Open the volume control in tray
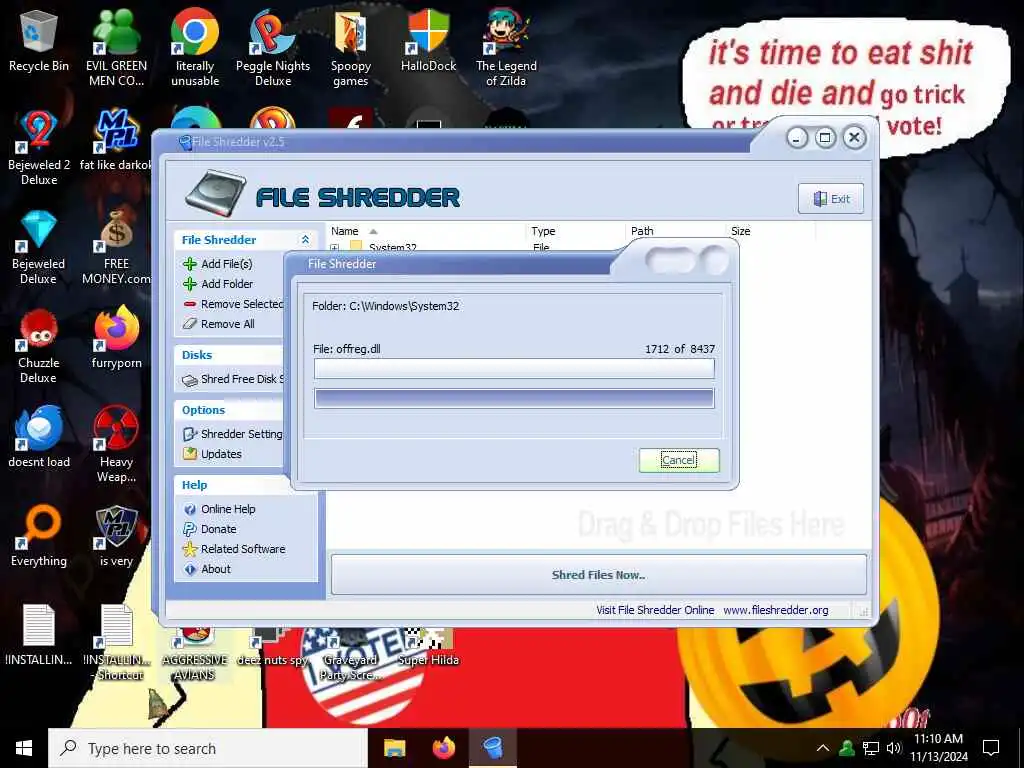This screenshot has height=768, width=1024. (893, 748)
